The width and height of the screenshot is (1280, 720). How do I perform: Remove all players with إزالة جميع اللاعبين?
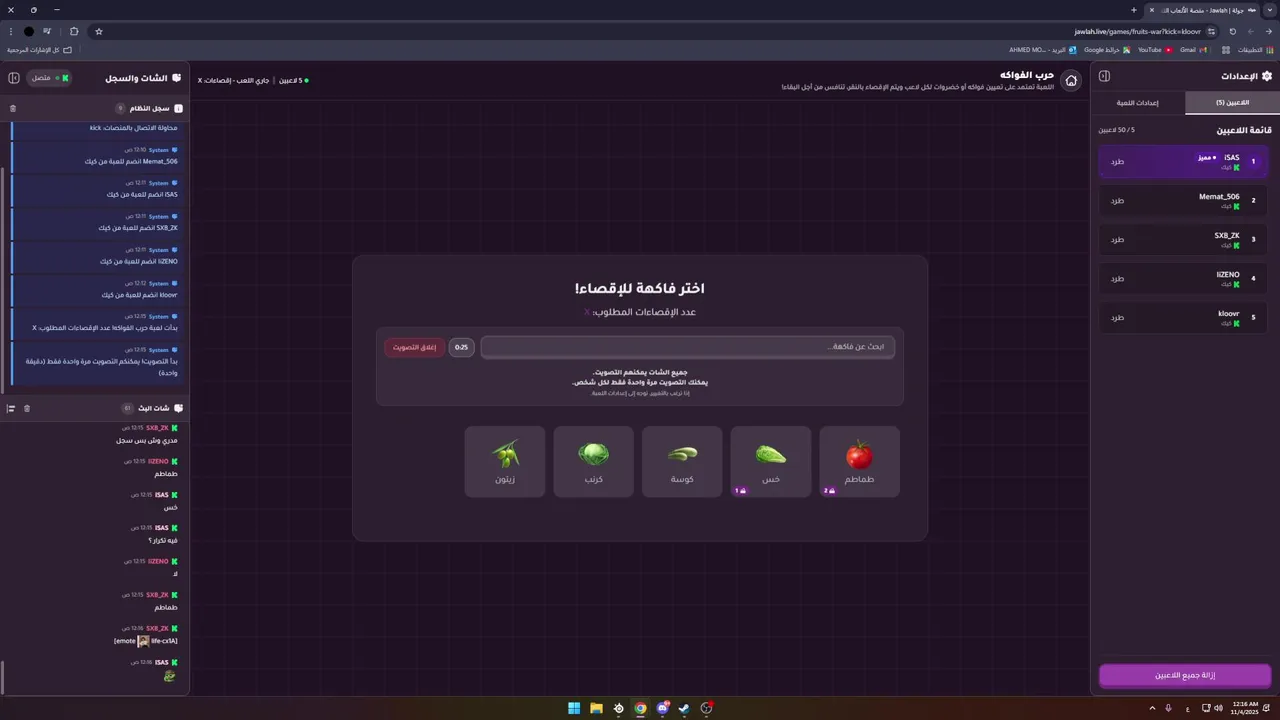pos(1185,675)
